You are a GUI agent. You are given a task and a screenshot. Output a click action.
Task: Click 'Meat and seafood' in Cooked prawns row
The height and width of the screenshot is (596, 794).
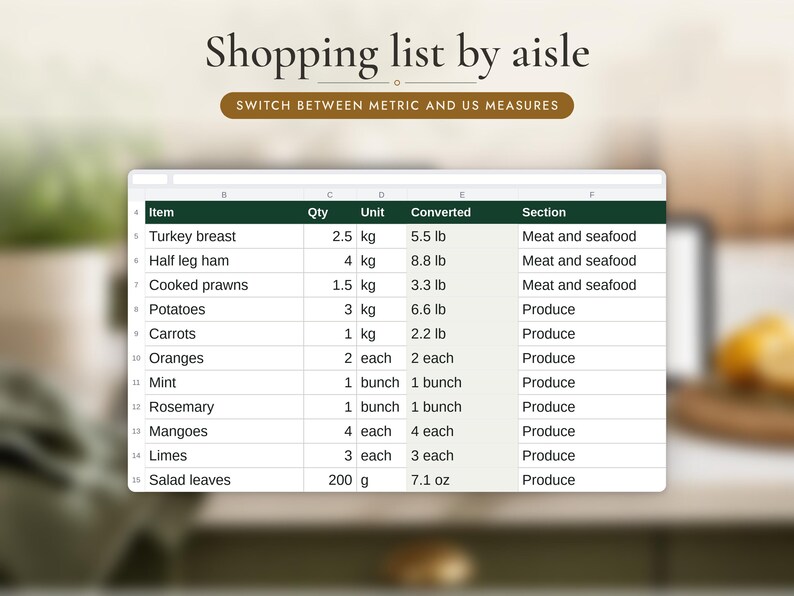pos(592,285)
